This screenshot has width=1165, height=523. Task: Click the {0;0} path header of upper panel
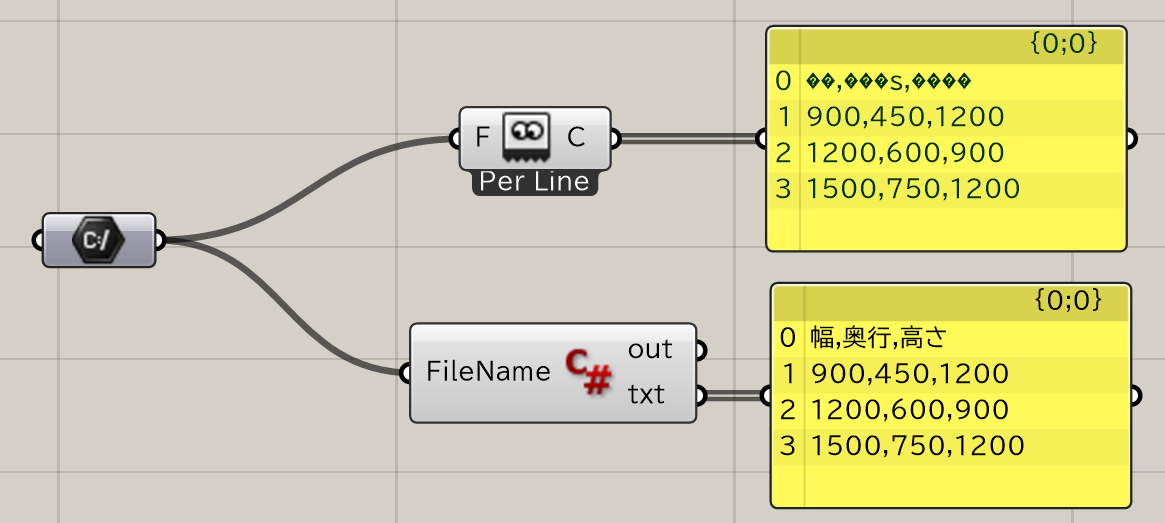point(1063,45)
